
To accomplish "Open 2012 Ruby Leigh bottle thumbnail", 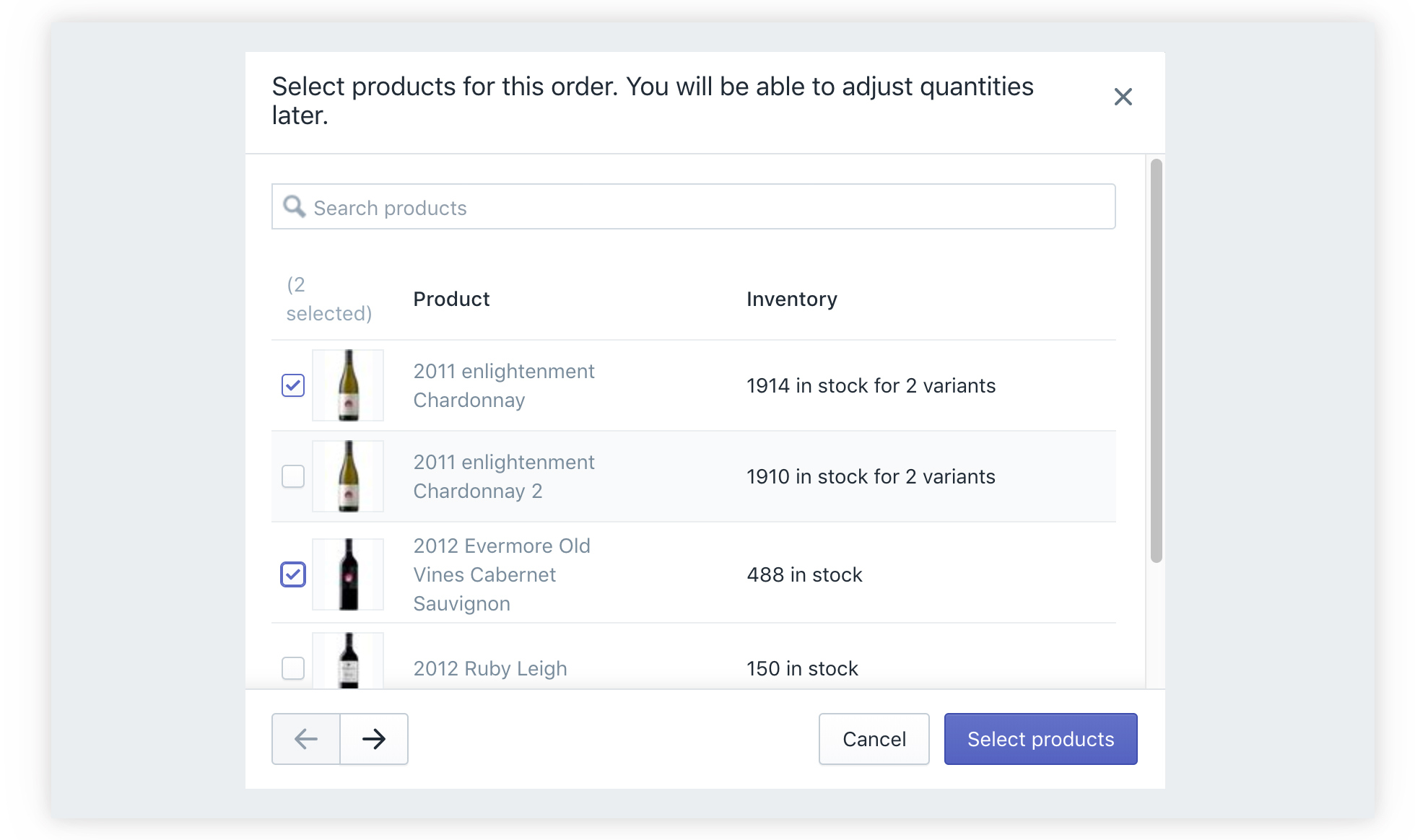I will click(348, 660).
